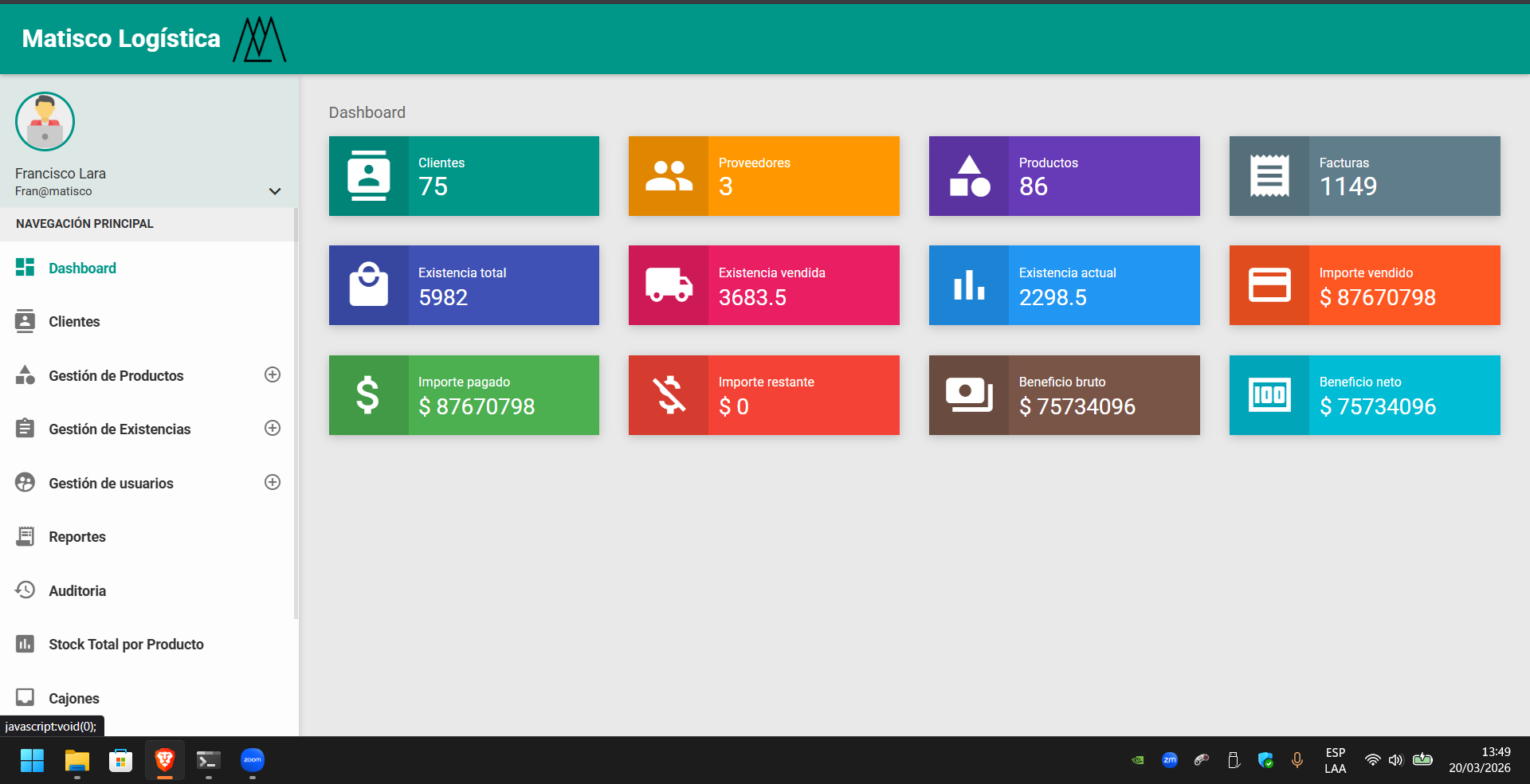The width and height of the screenshot is (1530, 784).
Task: Click the Clientes card contact icon
Action: click(x=368, y=176)
